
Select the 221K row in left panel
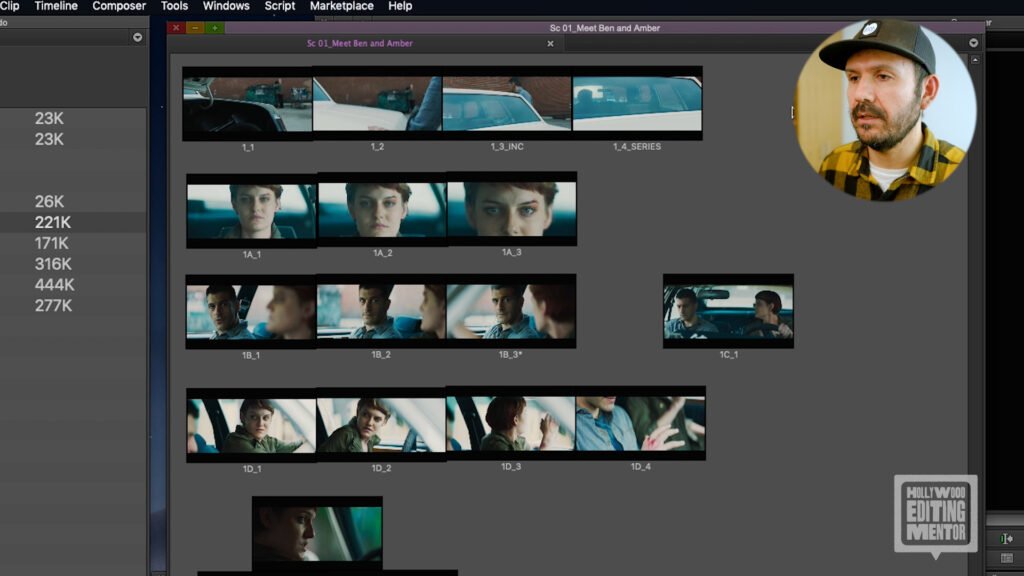(73, 222)
